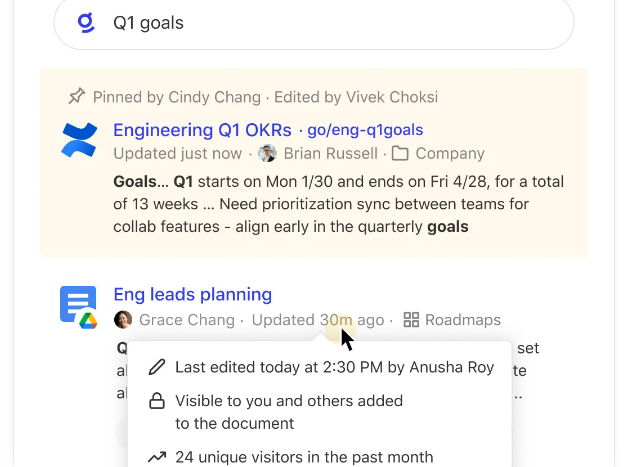Click the Updated 30m ago timestamp
This screenshot has width=644, height=467.
point(318,320)
